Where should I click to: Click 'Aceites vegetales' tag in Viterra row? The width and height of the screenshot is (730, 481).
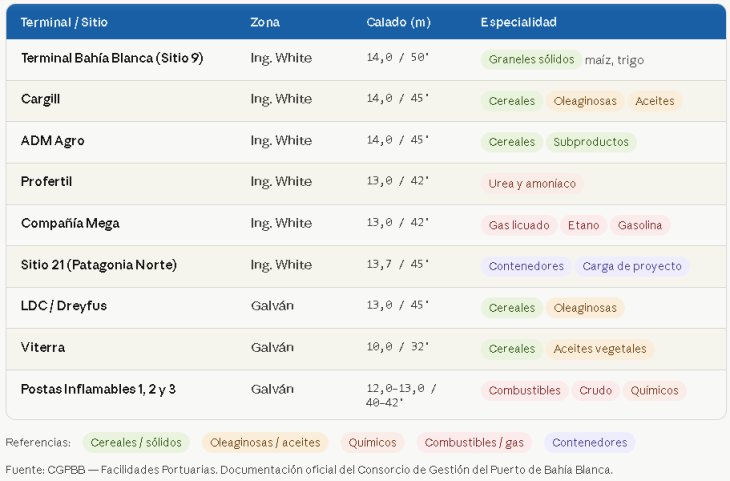coord(600,349)
